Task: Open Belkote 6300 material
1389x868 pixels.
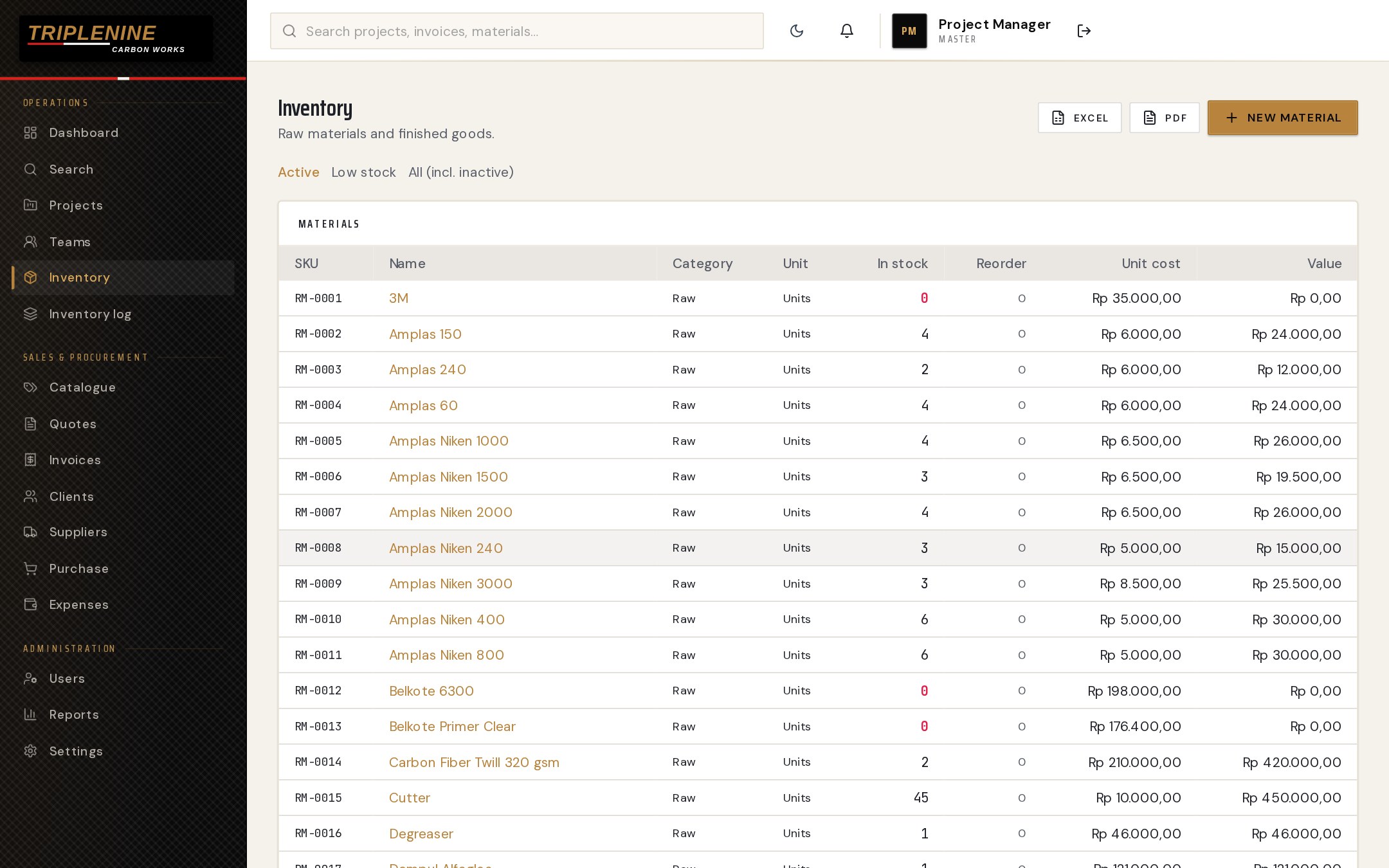Action: click(x=431, y=691)
